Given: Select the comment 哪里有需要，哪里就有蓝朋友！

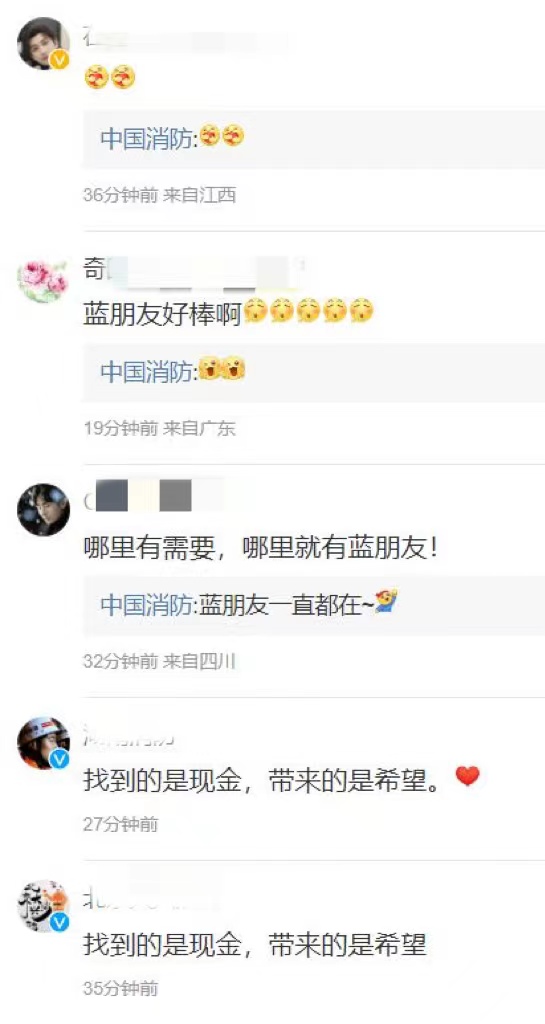Looking at the screenshot, I should pos(260,549).
